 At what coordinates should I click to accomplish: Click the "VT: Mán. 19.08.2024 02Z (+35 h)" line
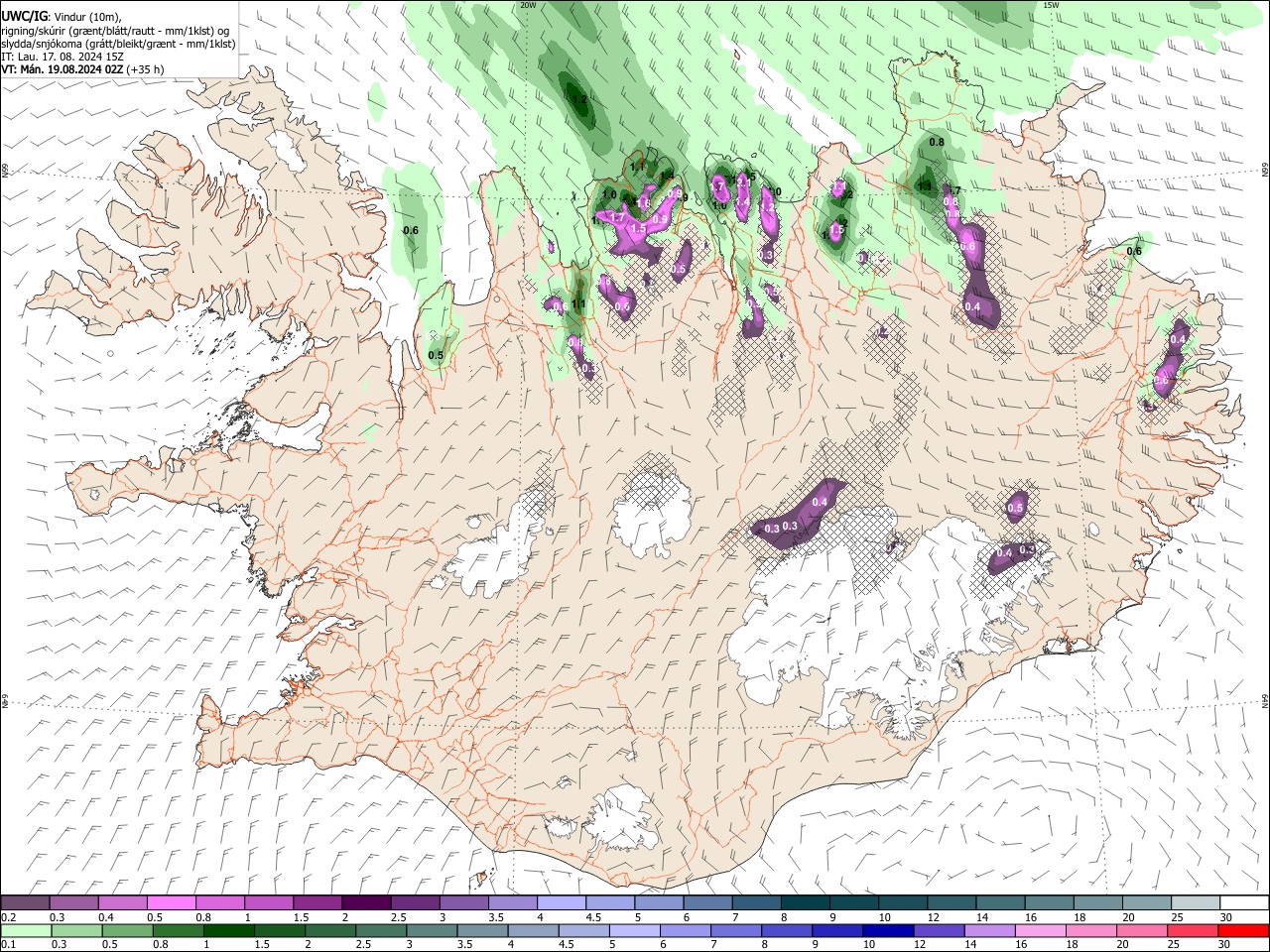point(82,69)
